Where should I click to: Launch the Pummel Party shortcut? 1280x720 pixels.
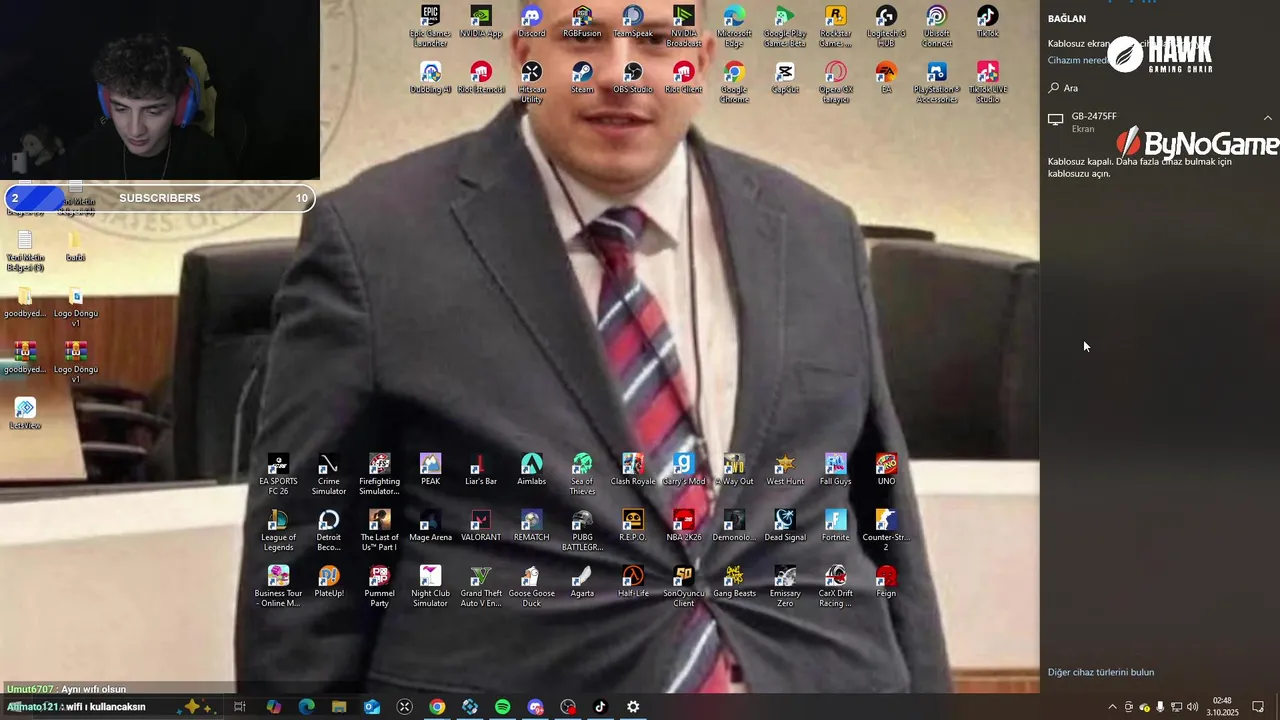click(x=380, y=586)
